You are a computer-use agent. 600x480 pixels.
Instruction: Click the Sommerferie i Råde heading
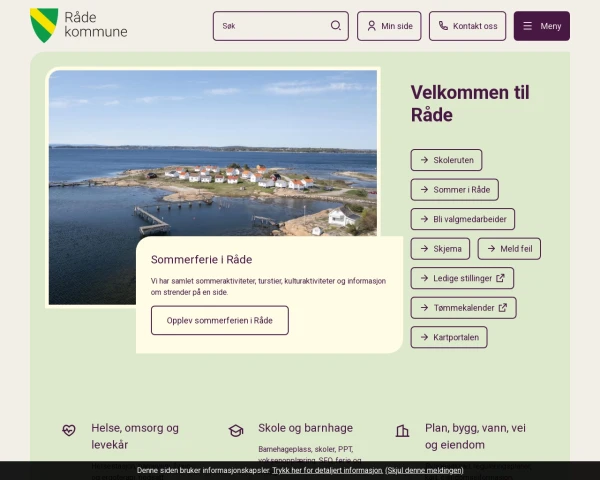coord(201,260)
